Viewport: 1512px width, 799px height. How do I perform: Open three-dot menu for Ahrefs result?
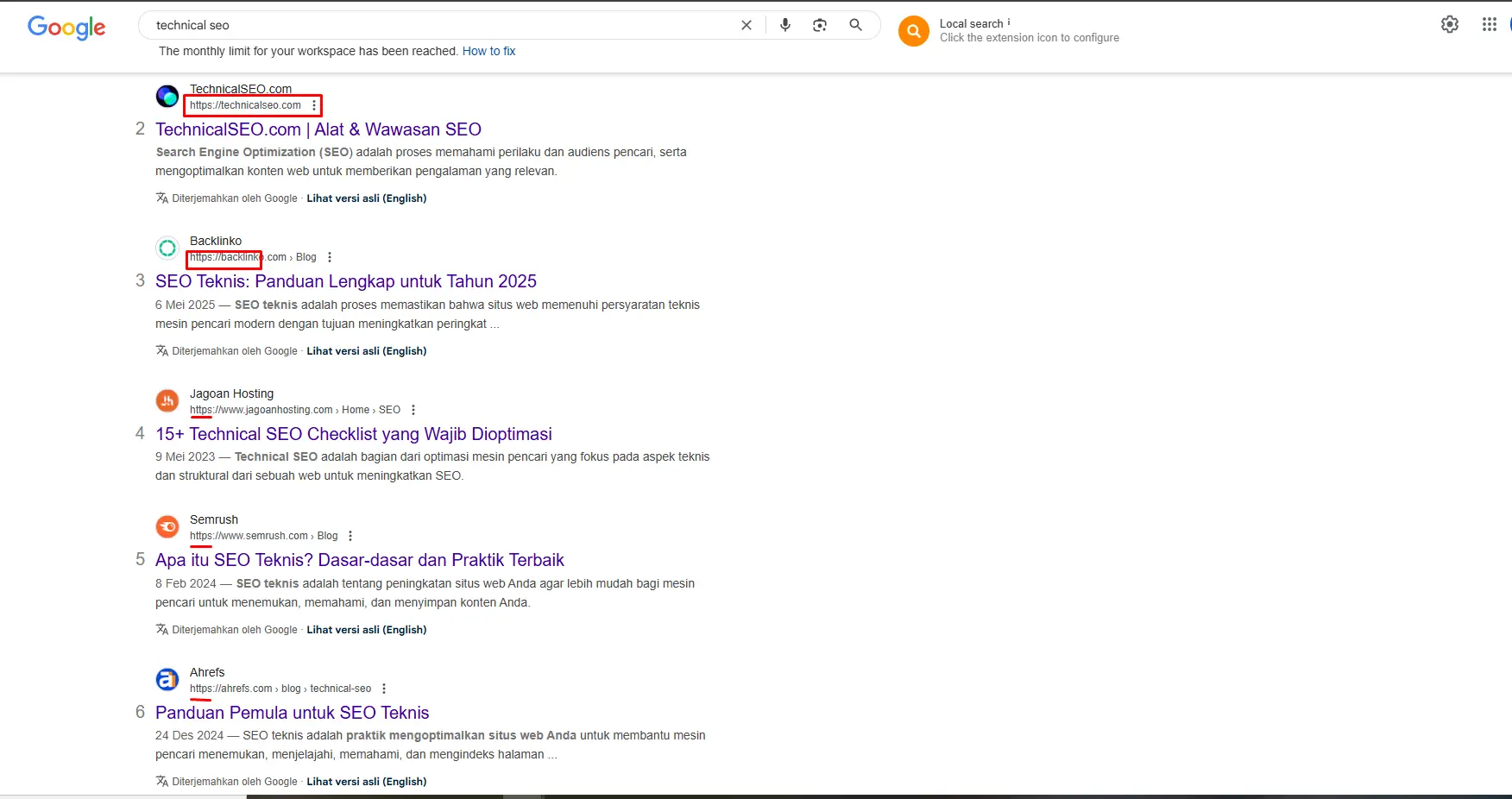384,689
